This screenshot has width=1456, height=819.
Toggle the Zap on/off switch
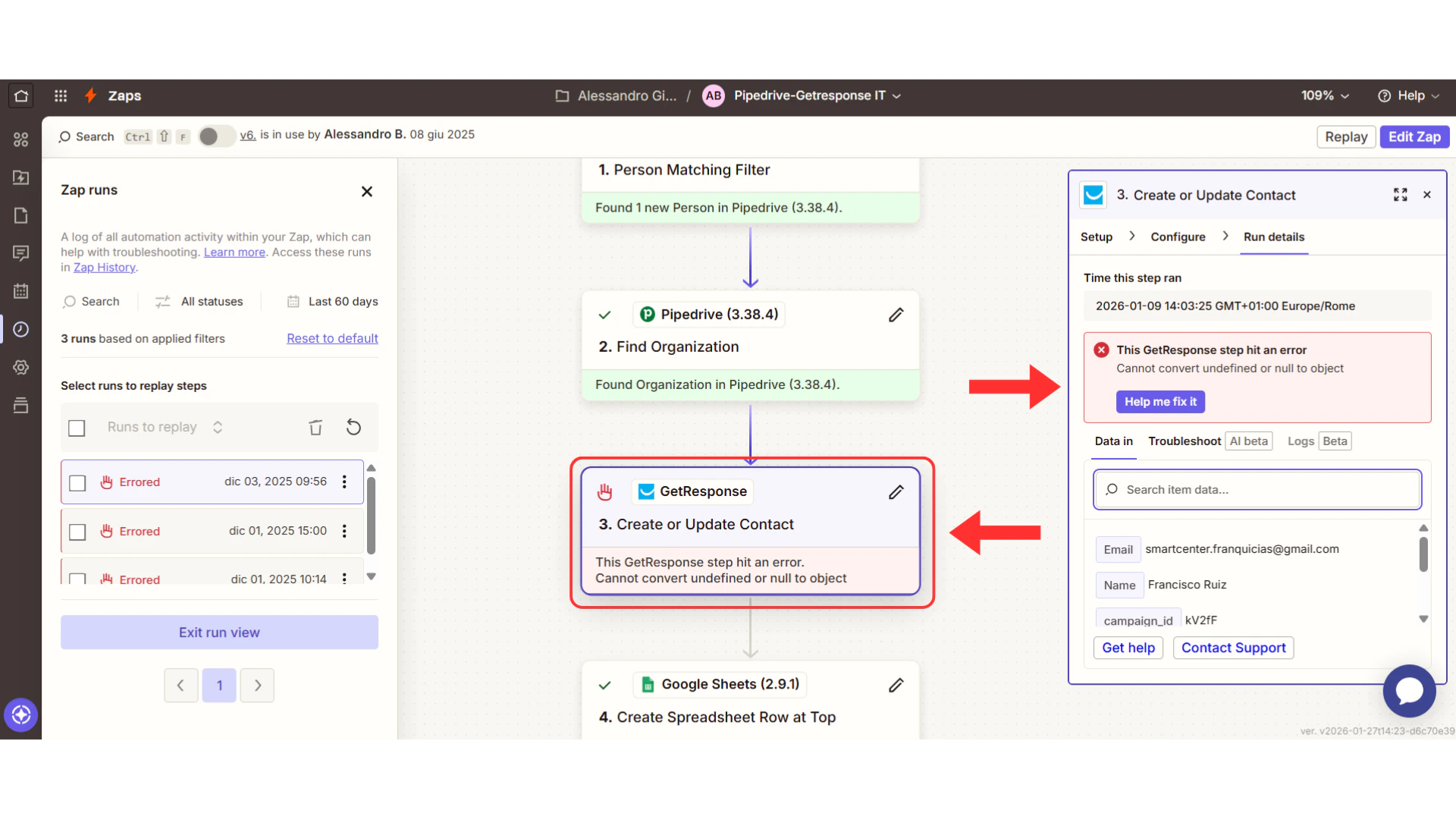[x=215, y=136]
